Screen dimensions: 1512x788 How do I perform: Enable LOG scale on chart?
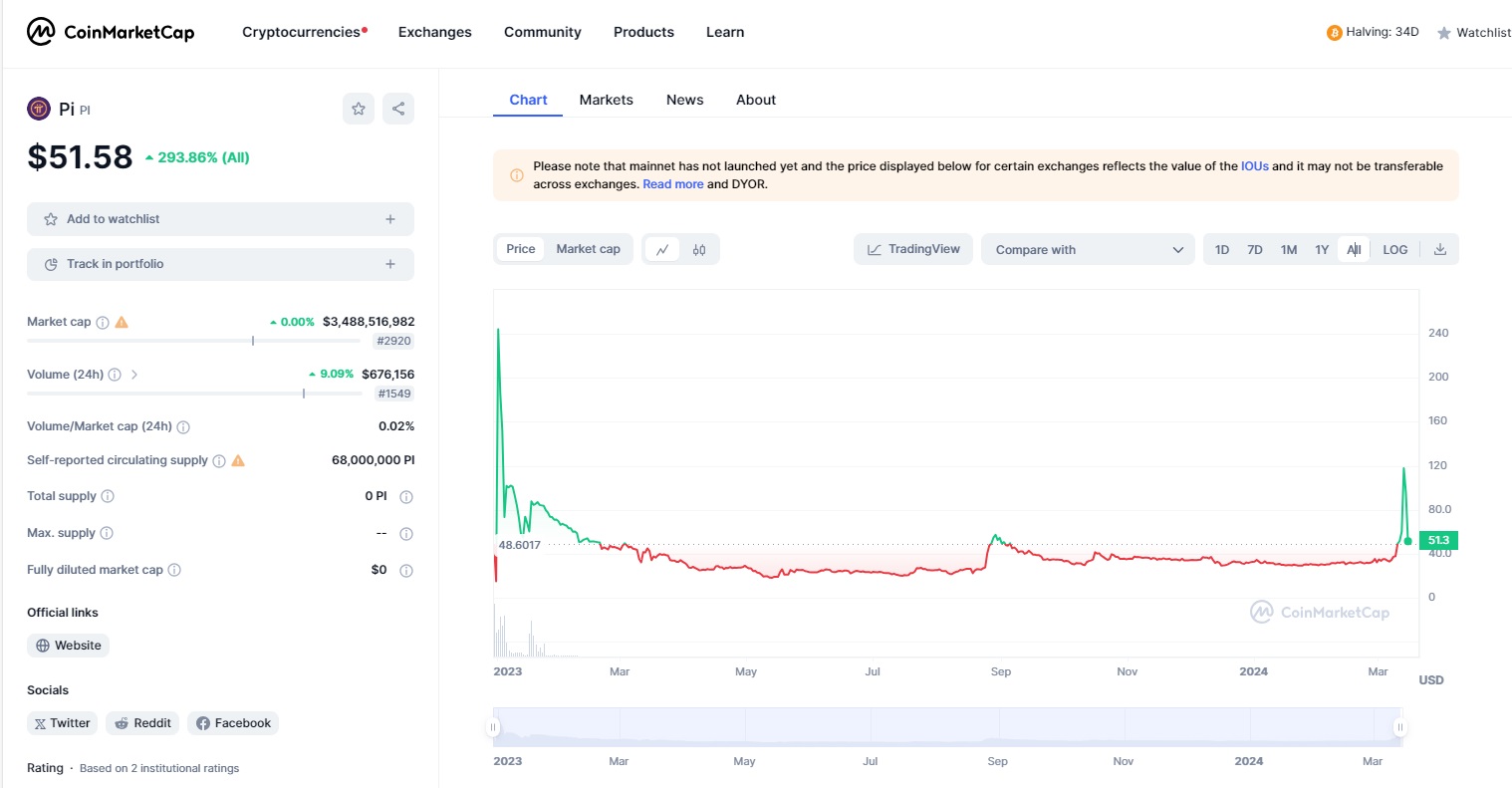(x=1395, y=249)
